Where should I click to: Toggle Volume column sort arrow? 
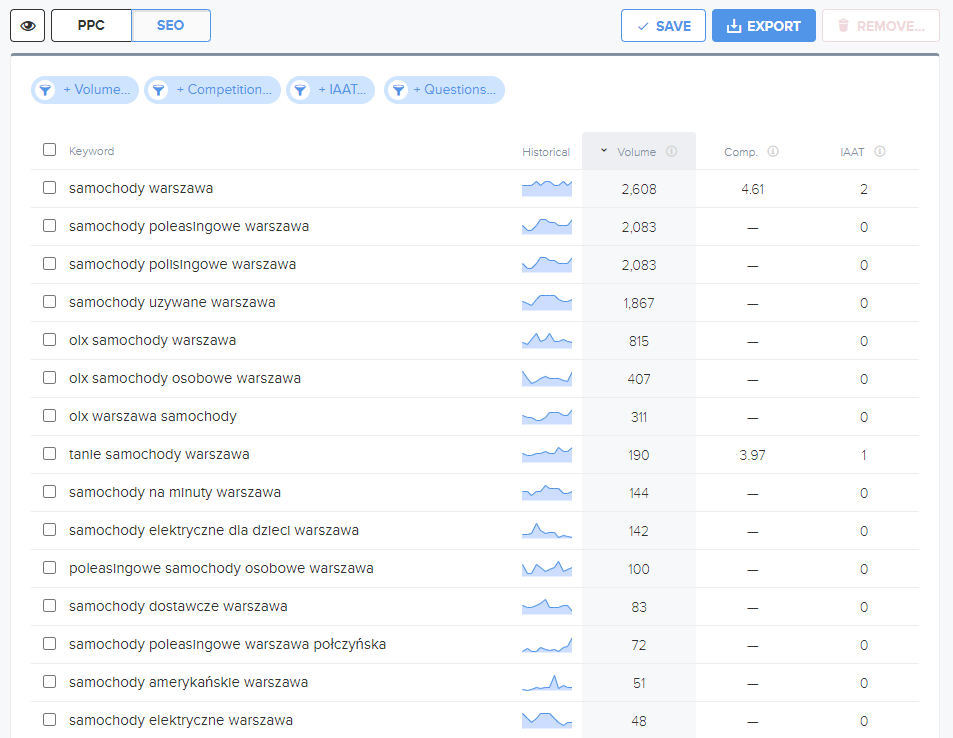point(604,150)
